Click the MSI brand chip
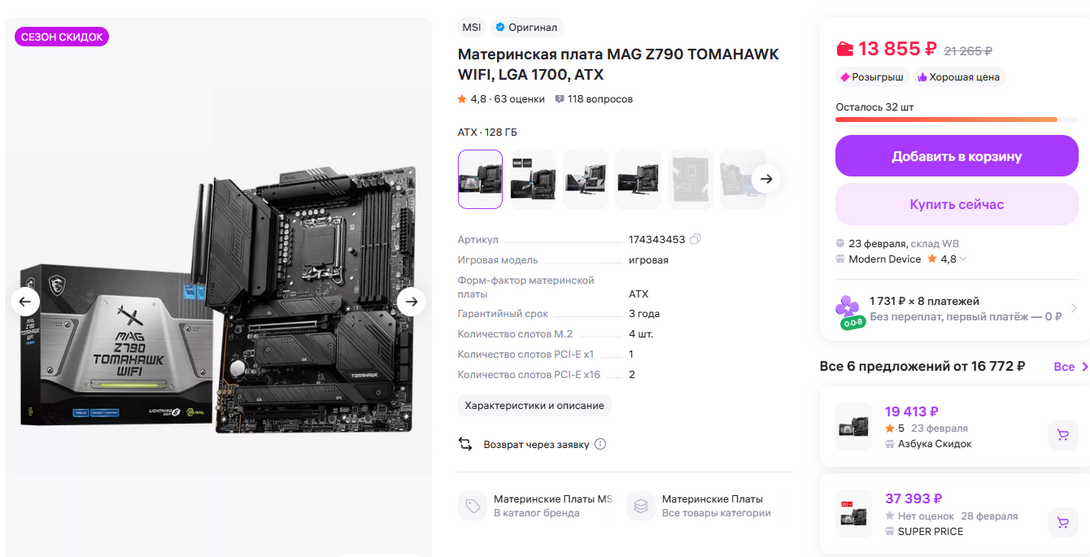The width and height of the screenshot is (1090, 557). click(x=471, y=27)
